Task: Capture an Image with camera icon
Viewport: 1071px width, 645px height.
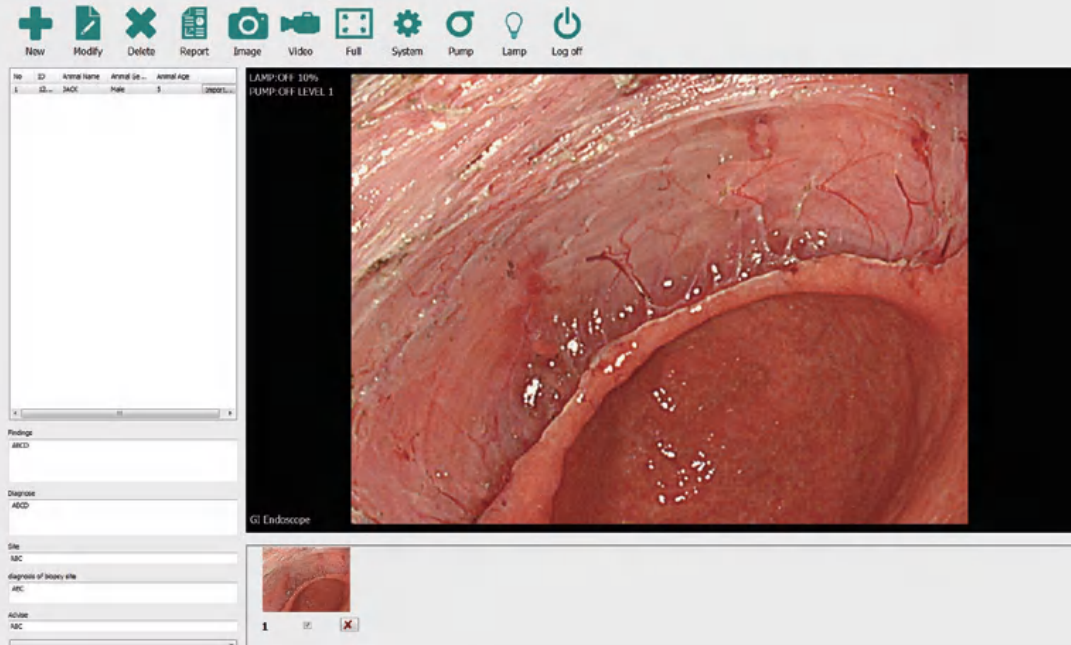Action: 247,30
